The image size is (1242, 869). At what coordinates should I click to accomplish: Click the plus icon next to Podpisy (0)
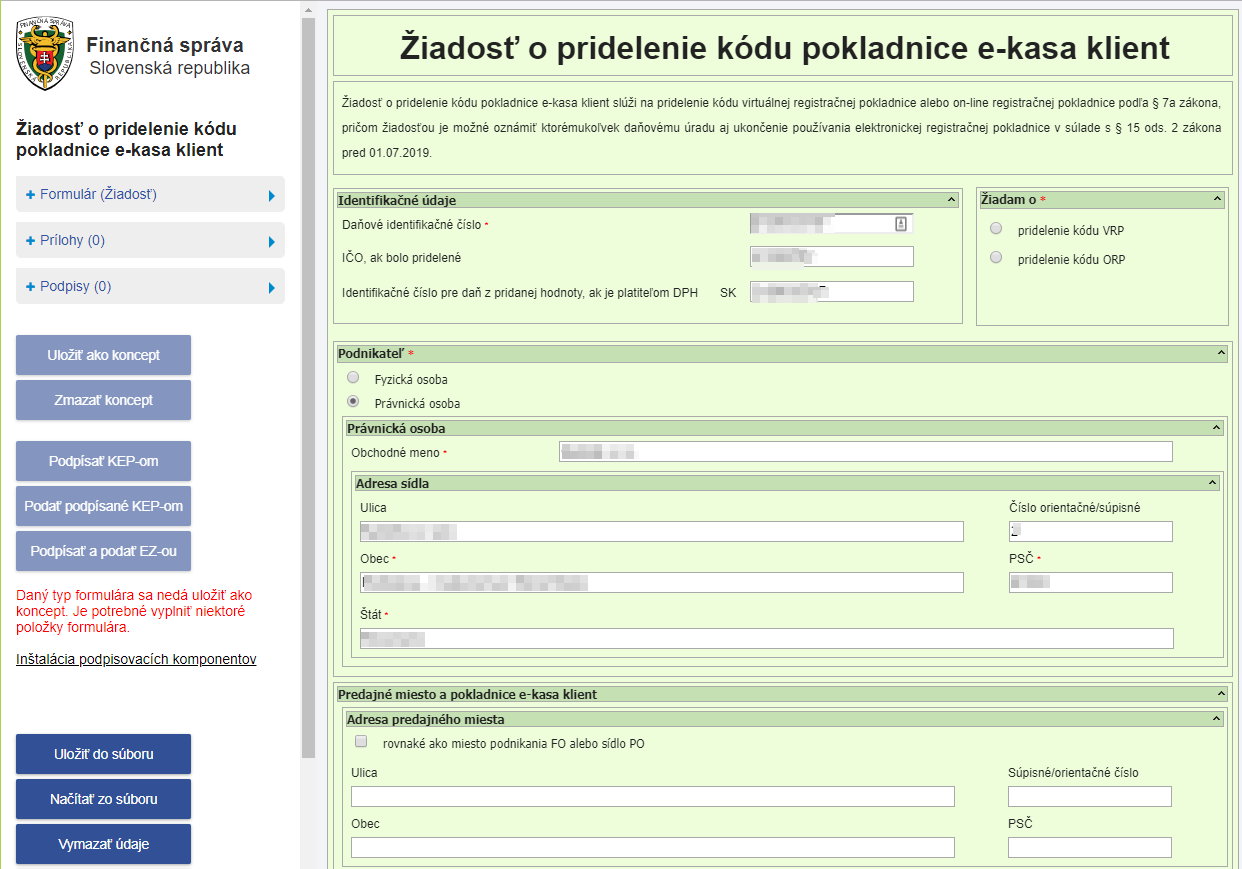30,287
